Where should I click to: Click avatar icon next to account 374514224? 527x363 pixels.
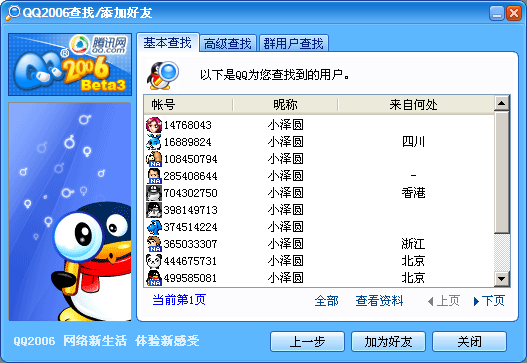[x=154, y=227]
